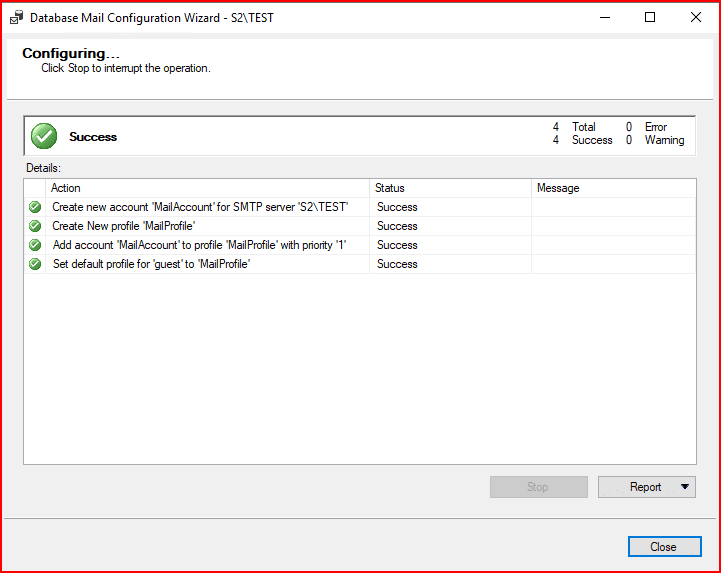The image size is (721, 573).
Task: Click Success status of the Set default profile row
Action: (x=397, y=264)
